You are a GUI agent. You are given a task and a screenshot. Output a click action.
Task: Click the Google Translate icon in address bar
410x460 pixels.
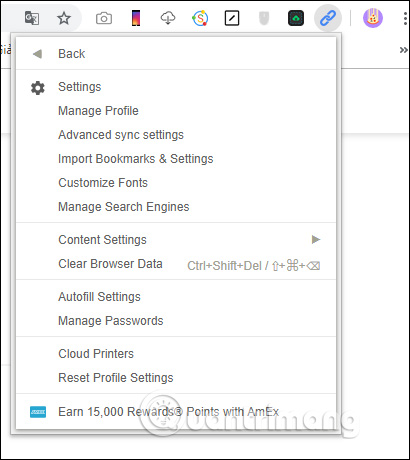tap(32, 18)
